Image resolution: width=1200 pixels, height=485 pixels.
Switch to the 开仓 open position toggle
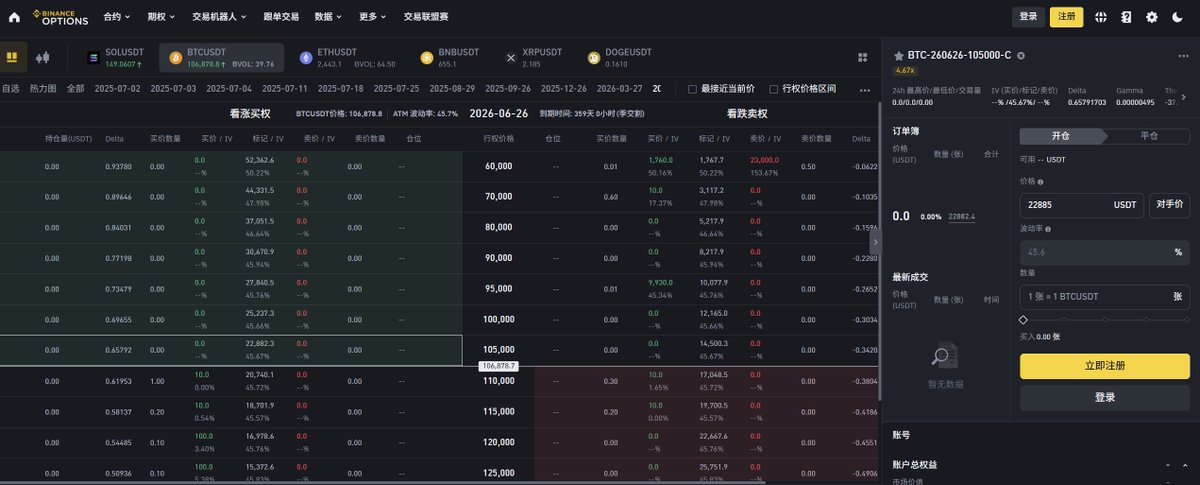(1062, 136)
